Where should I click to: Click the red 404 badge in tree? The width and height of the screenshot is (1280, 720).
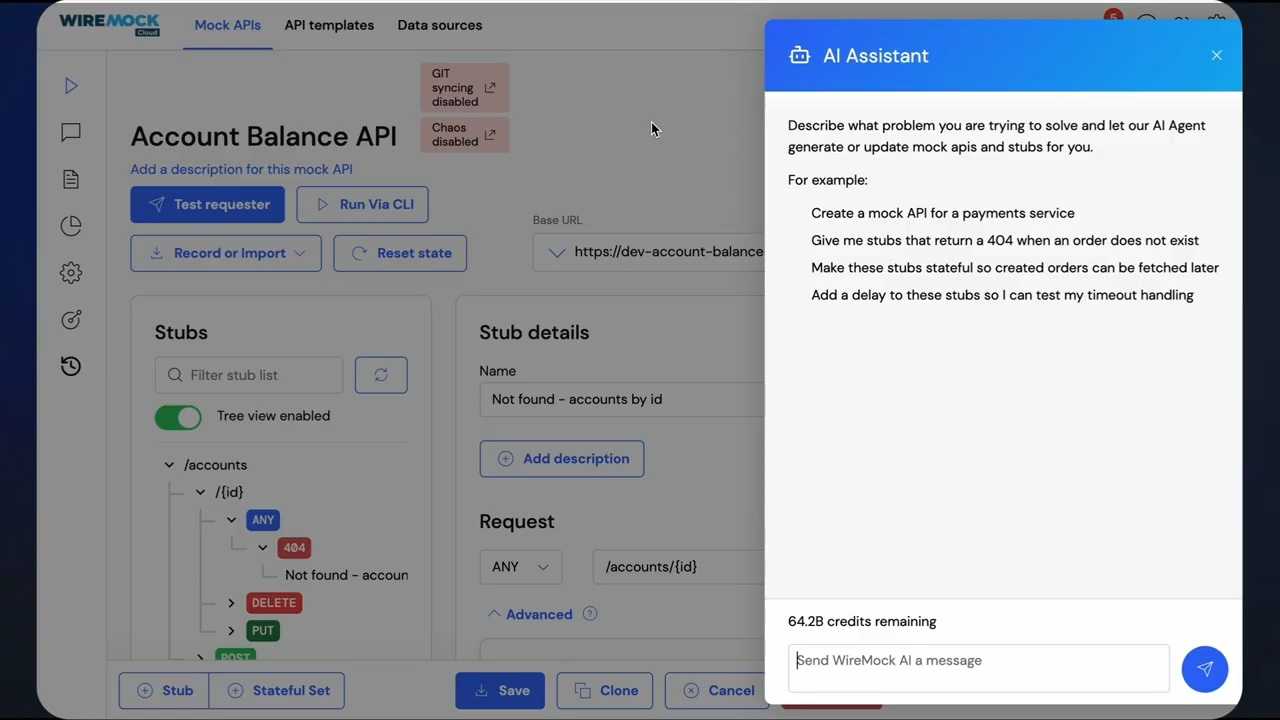click(x=294, y=548)
